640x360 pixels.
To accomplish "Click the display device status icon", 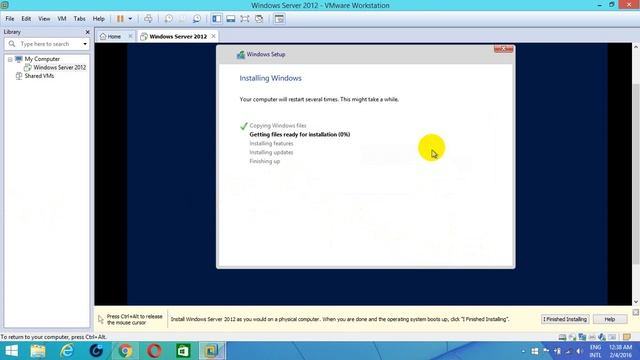I will pyautogui.click(x=612, y=337).
